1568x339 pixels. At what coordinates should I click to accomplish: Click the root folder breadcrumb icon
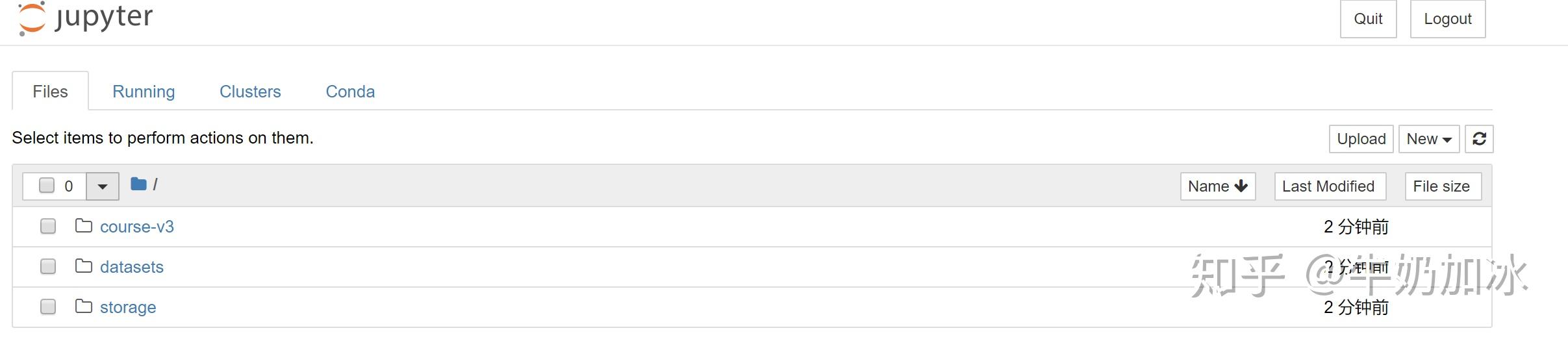[138, 184]
